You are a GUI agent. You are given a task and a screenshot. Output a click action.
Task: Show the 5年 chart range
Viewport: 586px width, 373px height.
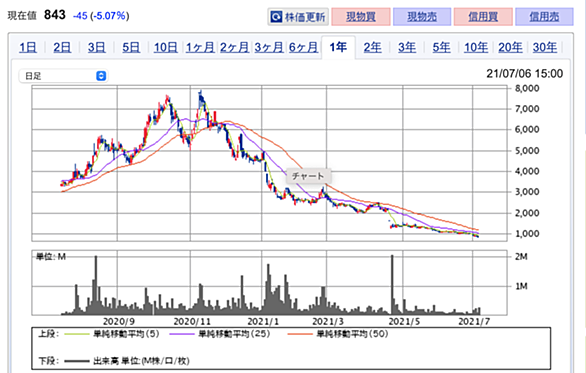(x=441, y=47)
